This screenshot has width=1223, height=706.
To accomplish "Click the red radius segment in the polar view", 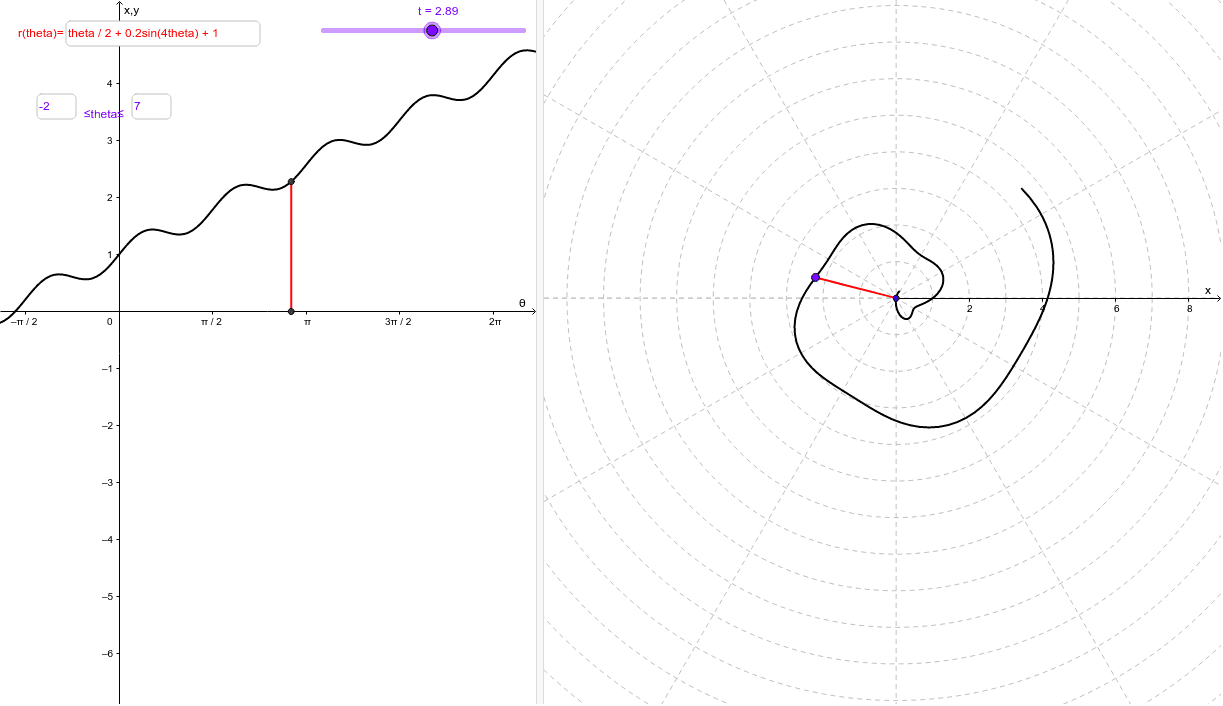I will point(856,288).
